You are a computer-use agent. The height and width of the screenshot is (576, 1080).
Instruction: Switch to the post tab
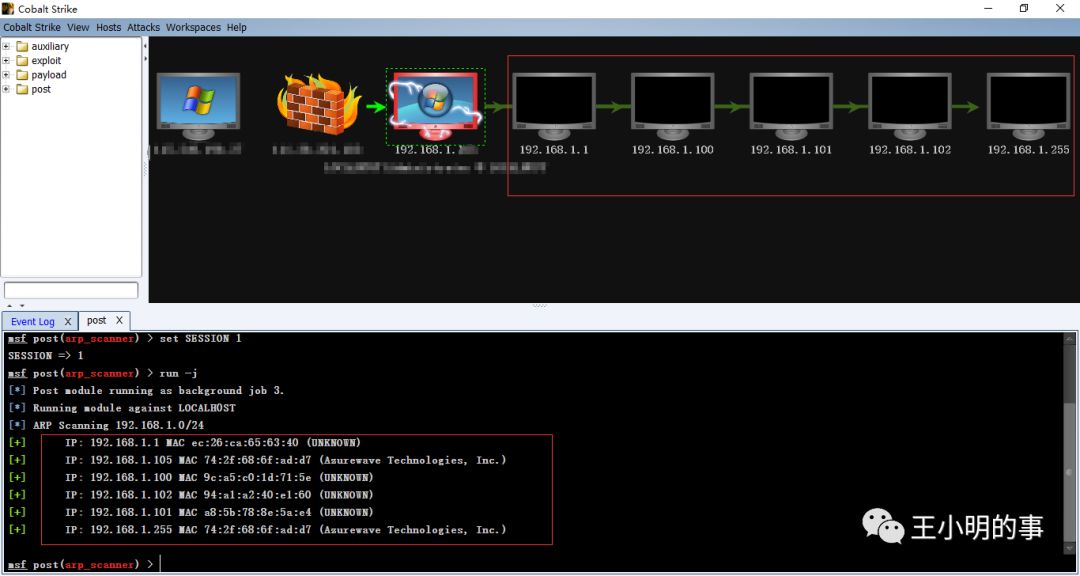(96, 320)
